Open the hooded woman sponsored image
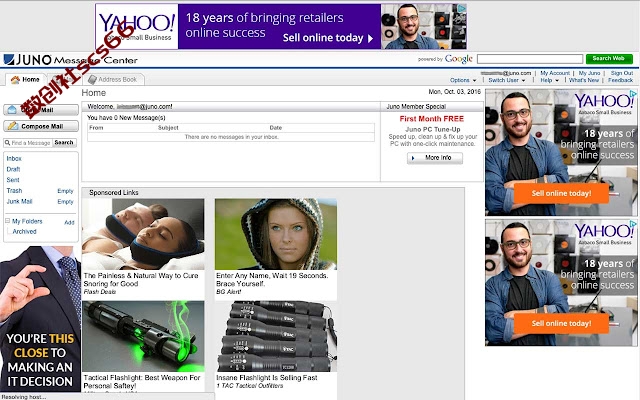Image resolution: width=640 pixels, height=400 pixels. [x=276, y=234]
